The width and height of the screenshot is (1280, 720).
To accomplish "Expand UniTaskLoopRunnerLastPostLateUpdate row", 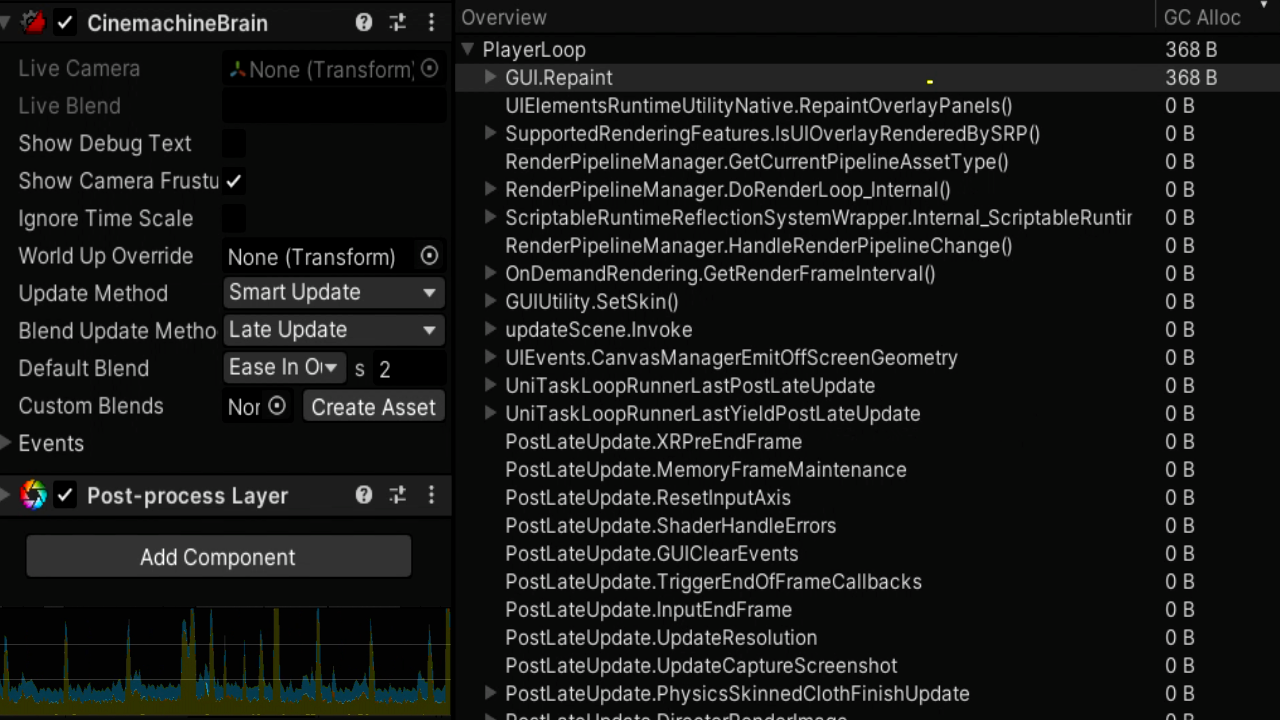I will (490, 385).
